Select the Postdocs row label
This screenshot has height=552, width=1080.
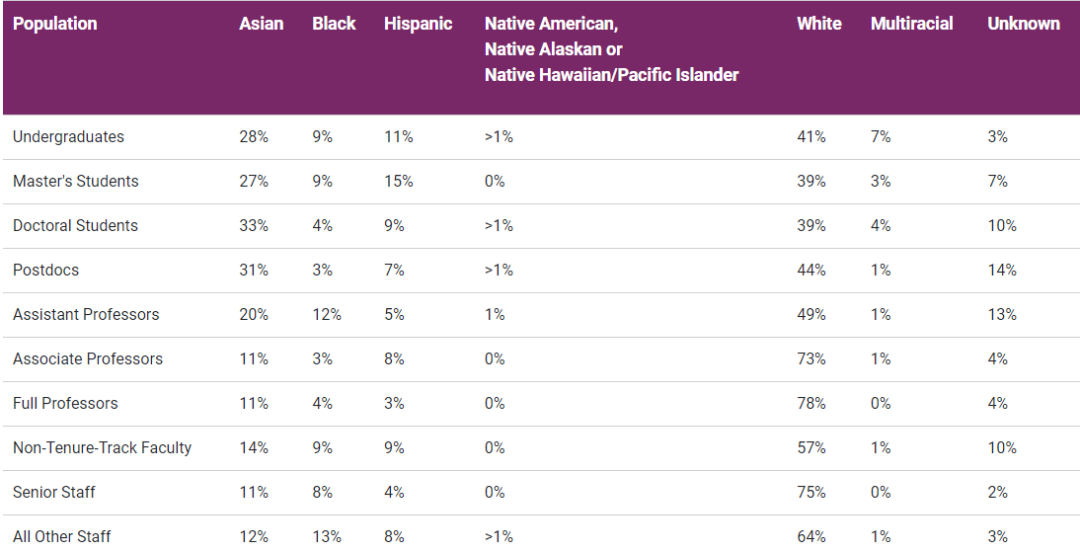[46, 270]
